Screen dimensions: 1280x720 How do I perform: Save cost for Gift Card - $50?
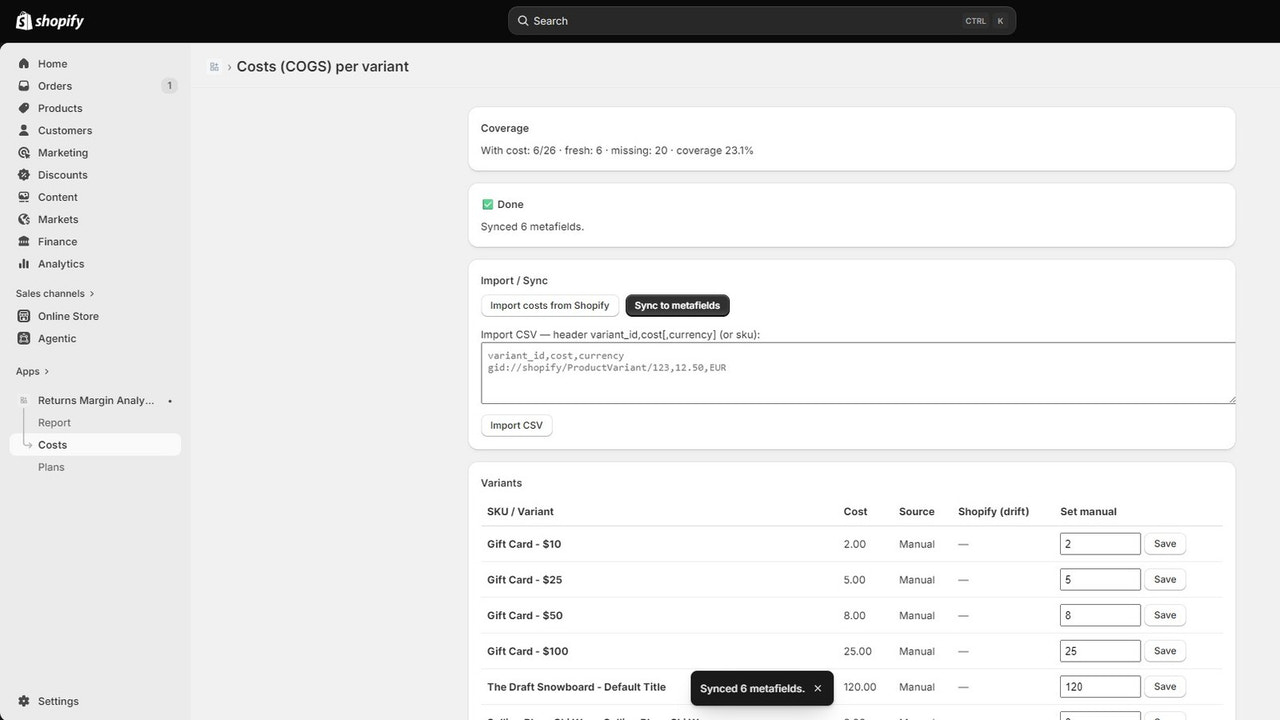click(x=1165, y=615)
